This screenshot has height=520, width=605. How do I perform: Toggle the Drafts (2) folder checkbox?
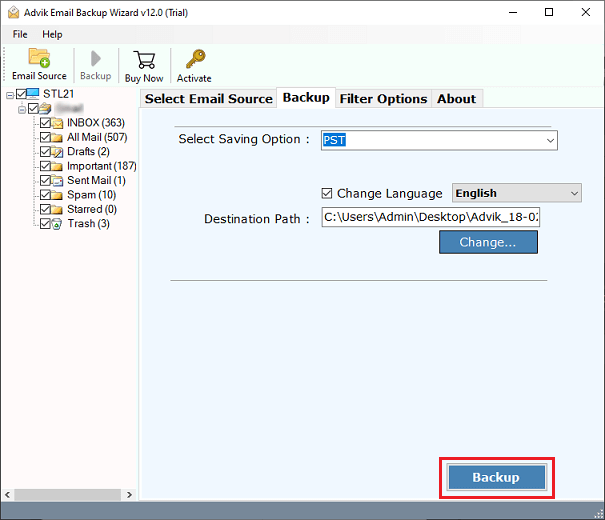pos(44,152)
